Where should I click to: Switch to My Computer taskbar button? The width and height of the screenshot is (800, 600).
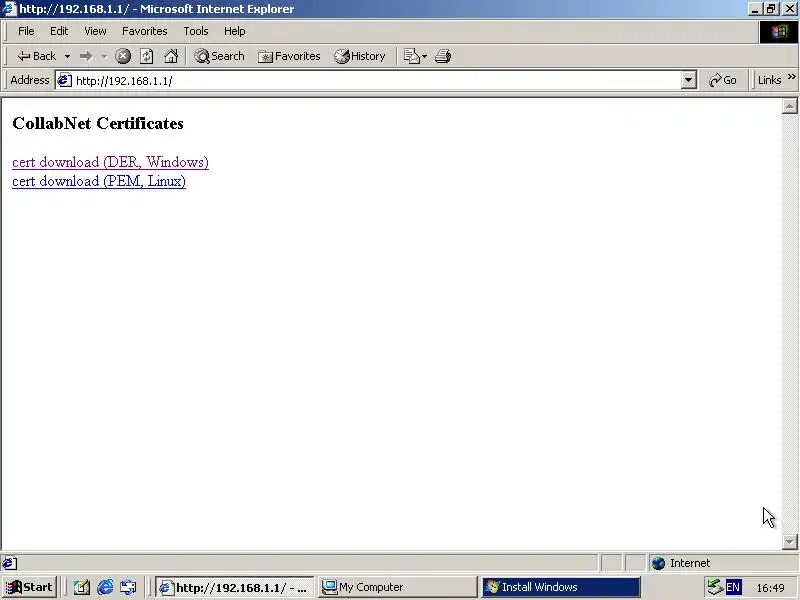pyautogui.click(x=397, y=587)
